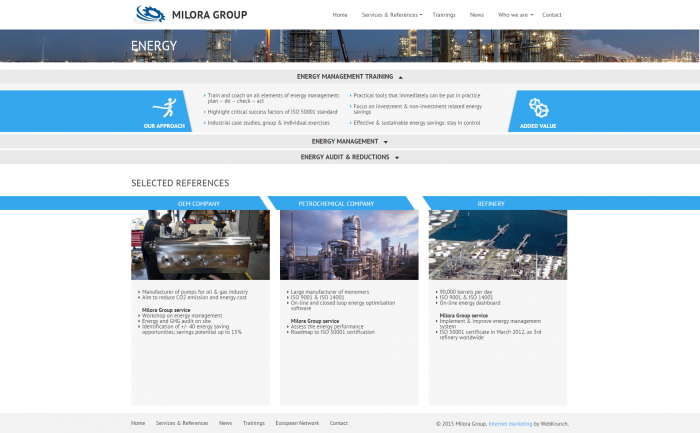Expand the Energy Audit & Reductions section
Viewport: 700px width, 433px height.
[x=350, y=157]
